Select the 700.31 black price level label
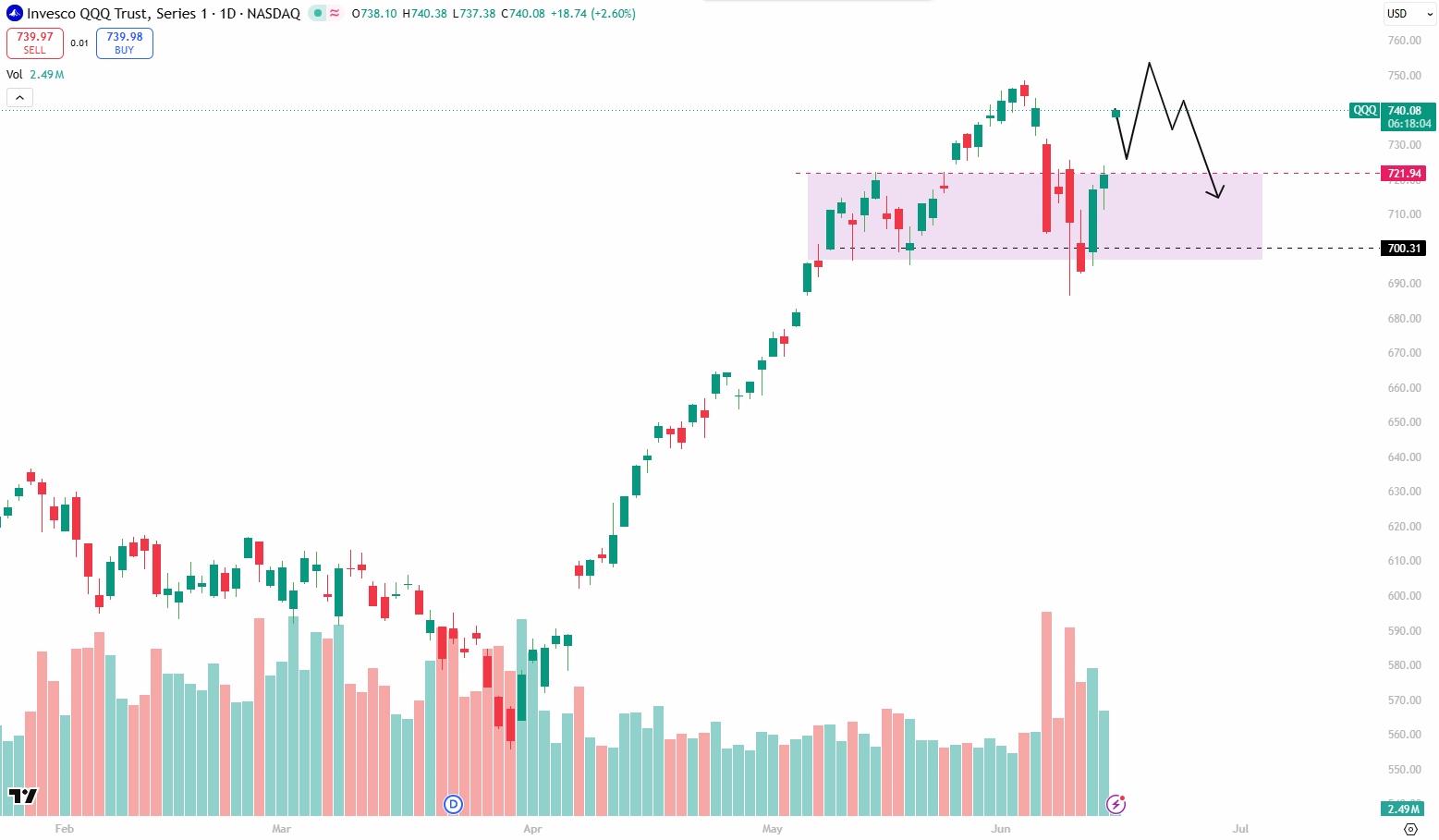This screenshot has height=840, width=1439. 1404,249
